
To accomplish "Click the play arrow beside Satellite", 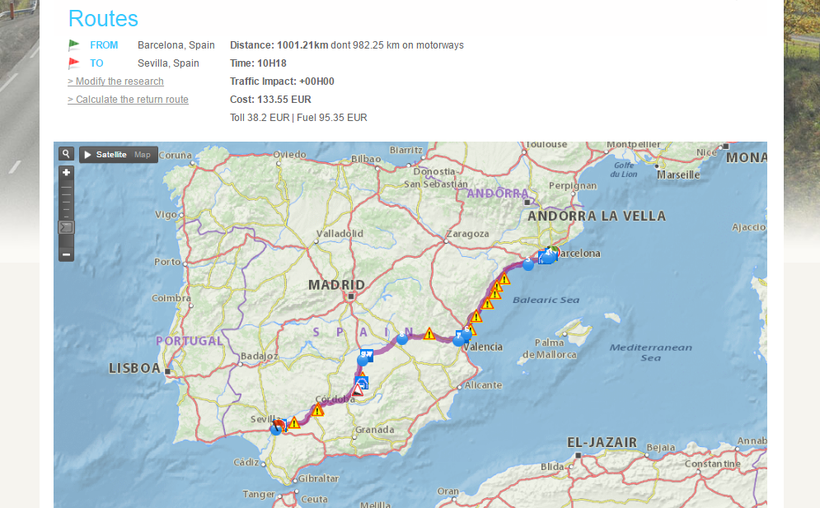I will point(88,155).
